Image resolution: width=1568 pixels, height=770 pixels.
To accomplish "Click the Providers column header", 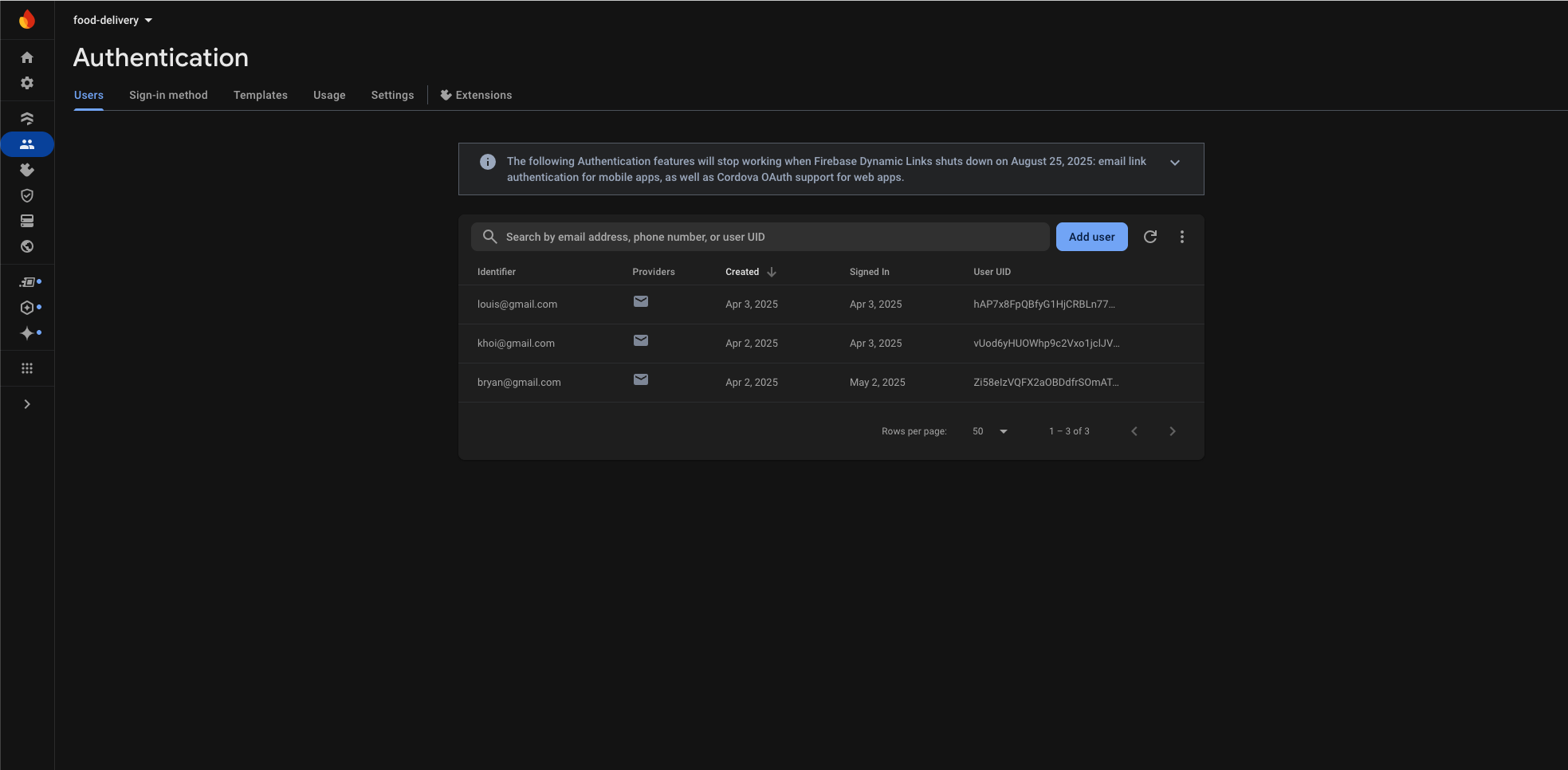I will pyautogui.click(x=654, y=272).
